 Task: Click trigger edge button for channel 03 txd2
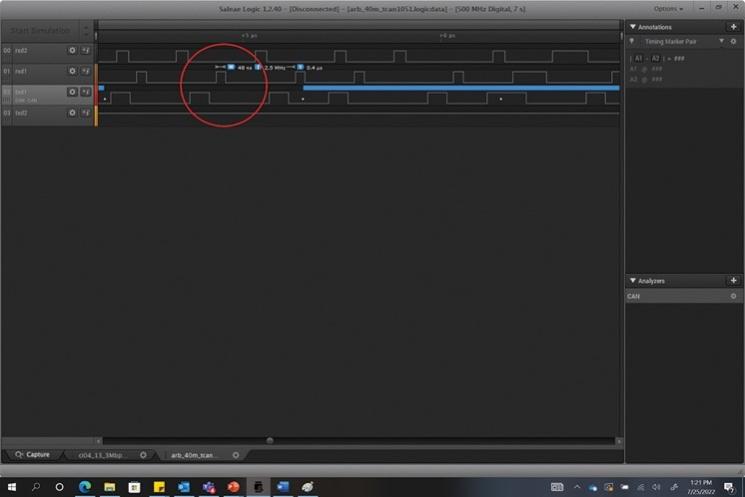[x=85, y=113]
